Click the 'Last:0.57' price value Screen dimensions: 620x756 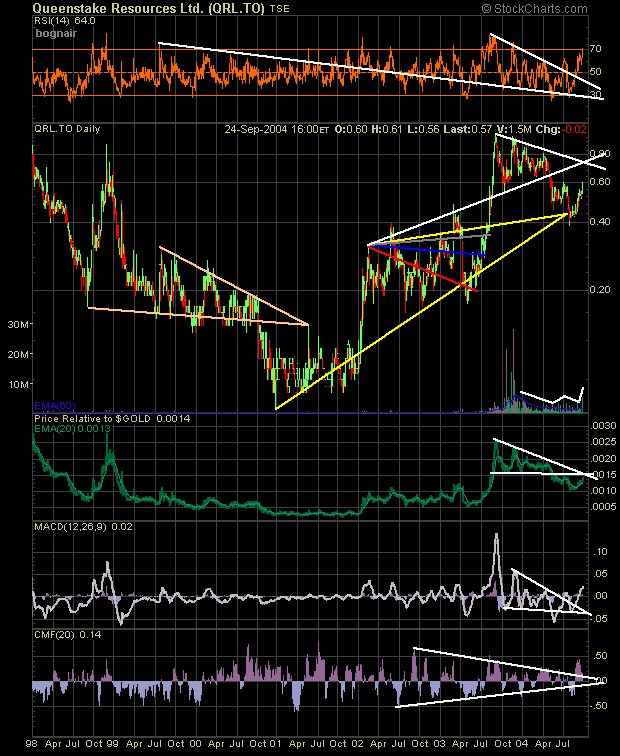468,129
